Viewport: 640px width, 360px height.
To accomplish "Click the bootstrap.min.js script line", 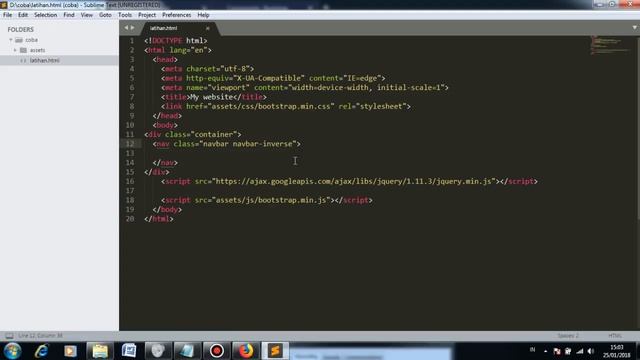I will pos(267,200).
